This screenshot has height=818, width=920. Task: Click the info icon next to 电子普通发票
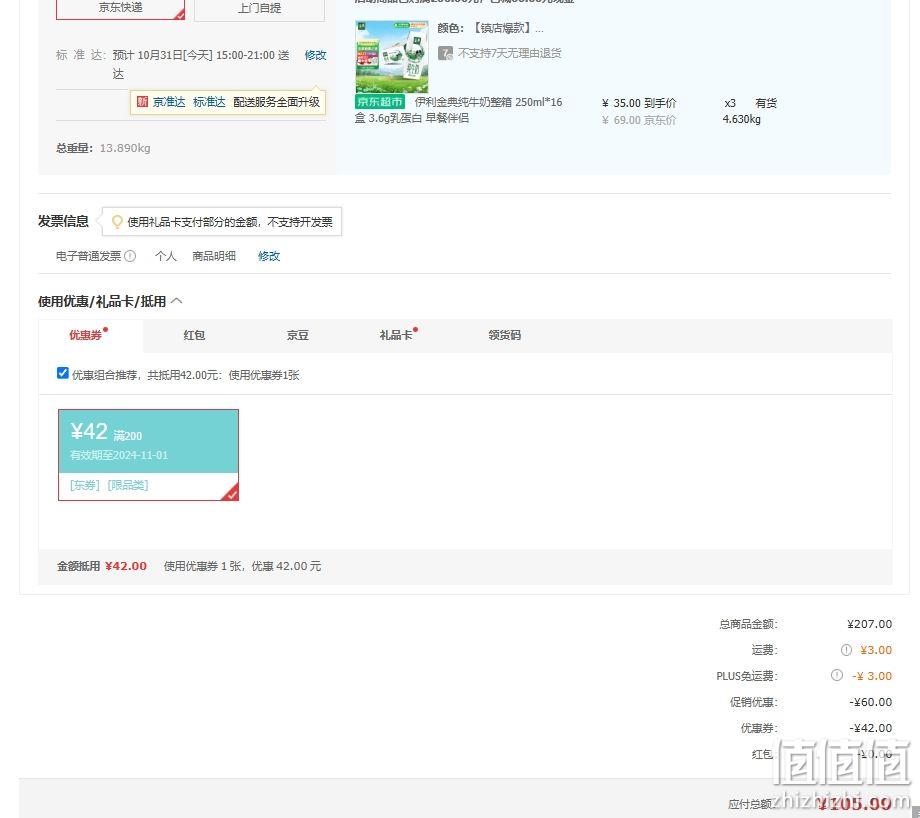[x=130, y=256]
